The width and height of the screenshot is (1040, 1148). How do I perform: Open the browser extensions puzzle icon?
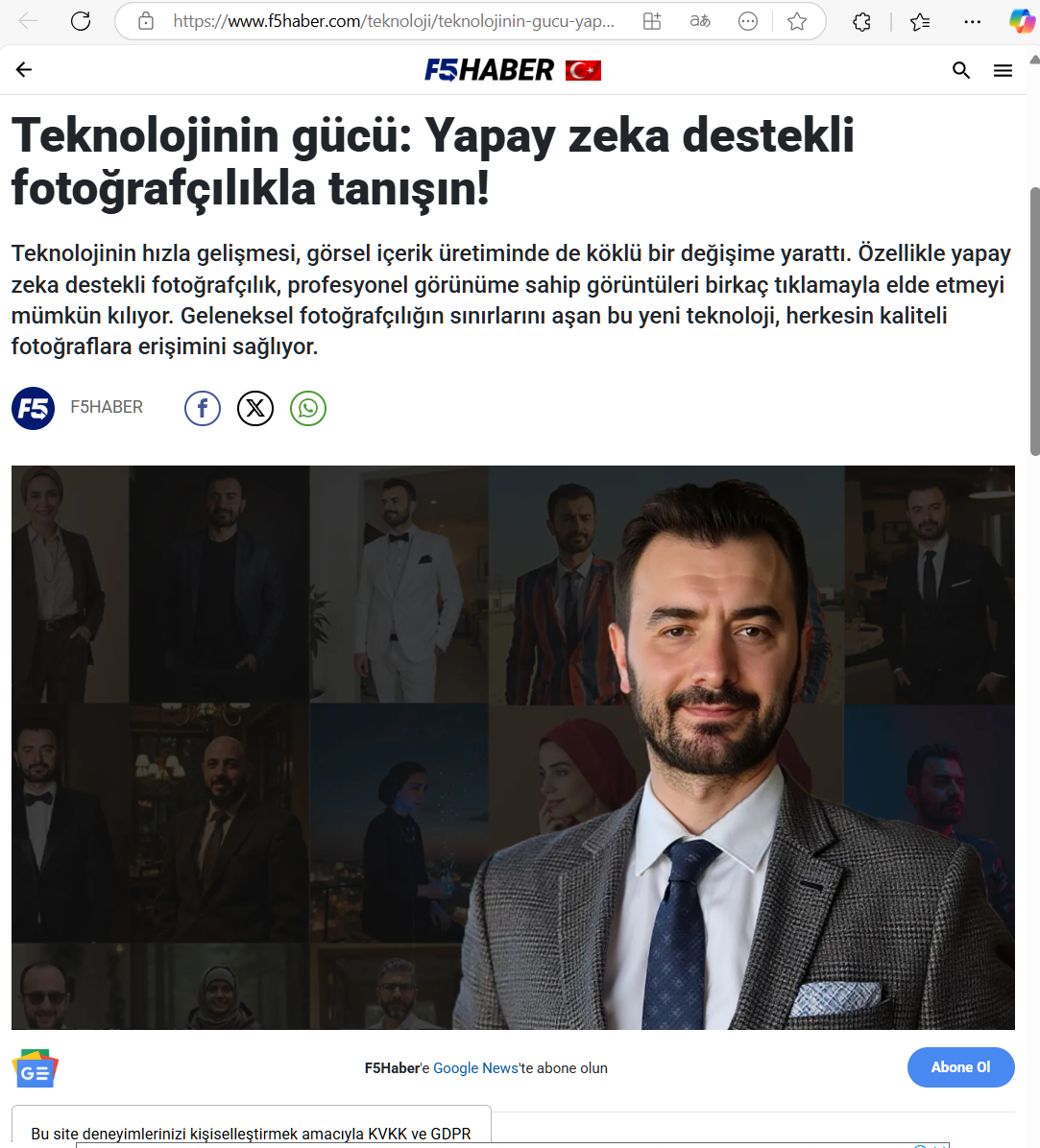(x=862, y=22)
